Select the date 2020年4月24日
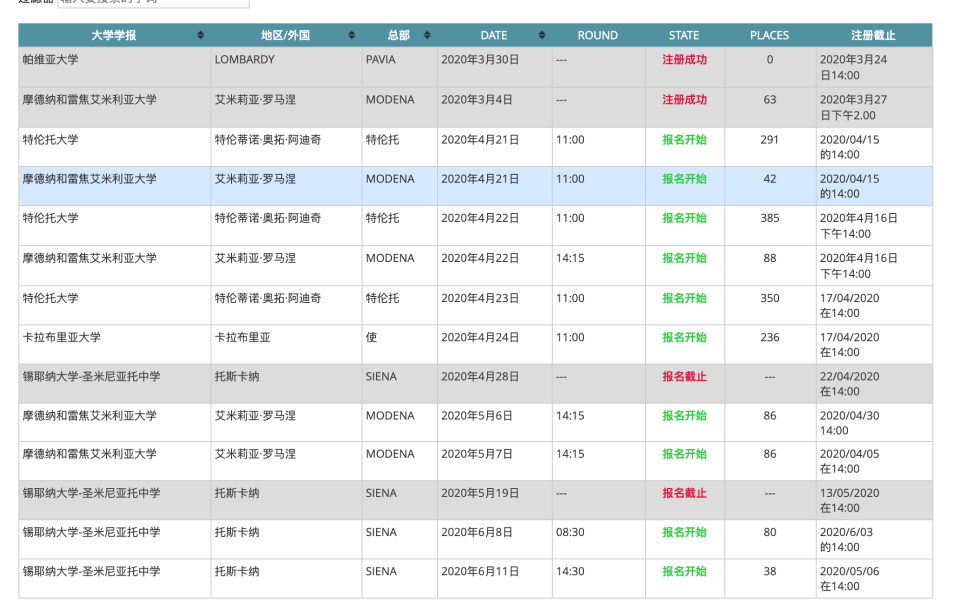This screenshot has width=956, height=606. [480, 337]
